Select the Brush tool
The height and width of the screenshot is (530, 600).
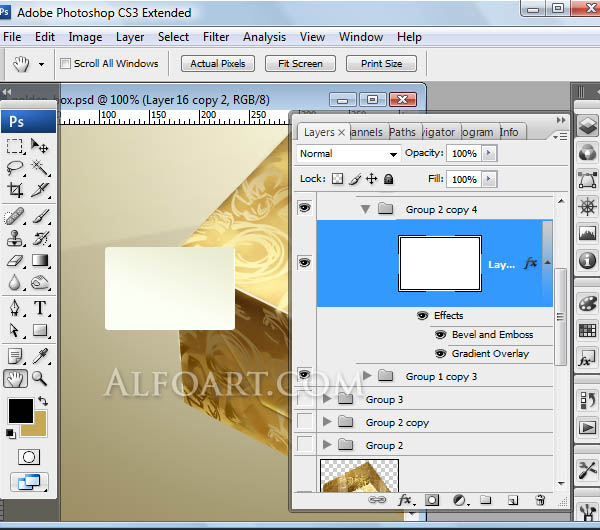click(39, 217)
